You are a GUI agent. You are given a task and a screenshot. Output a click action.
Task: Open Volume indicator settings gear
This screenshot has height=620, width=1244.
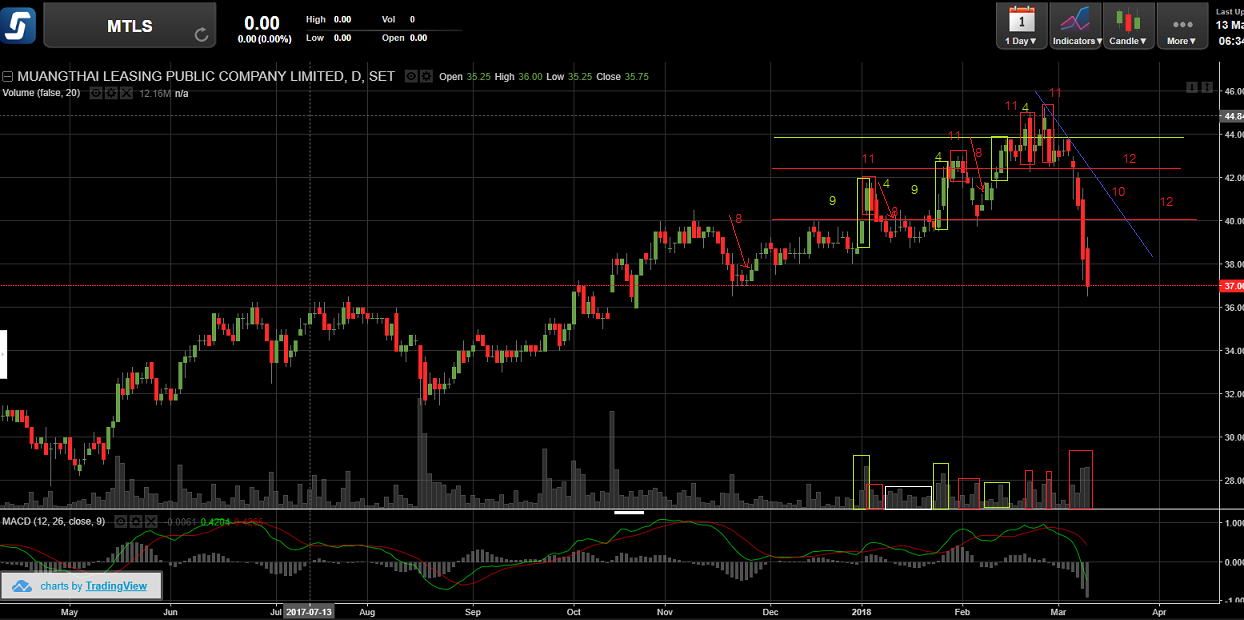pos(112,92)
